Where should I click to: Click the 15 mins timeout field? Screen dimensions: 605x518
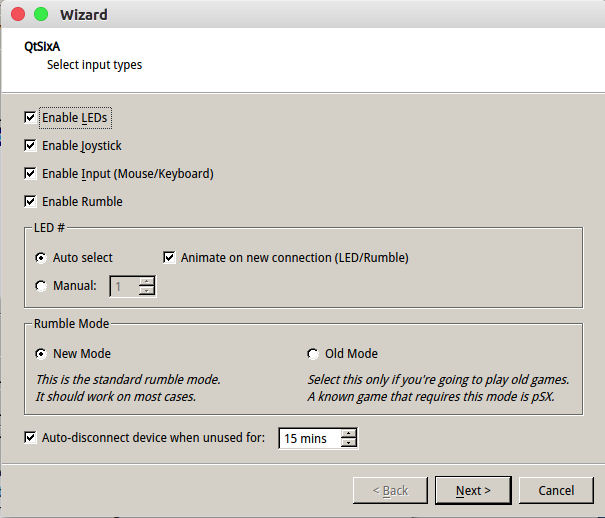[x=310, y=439]
